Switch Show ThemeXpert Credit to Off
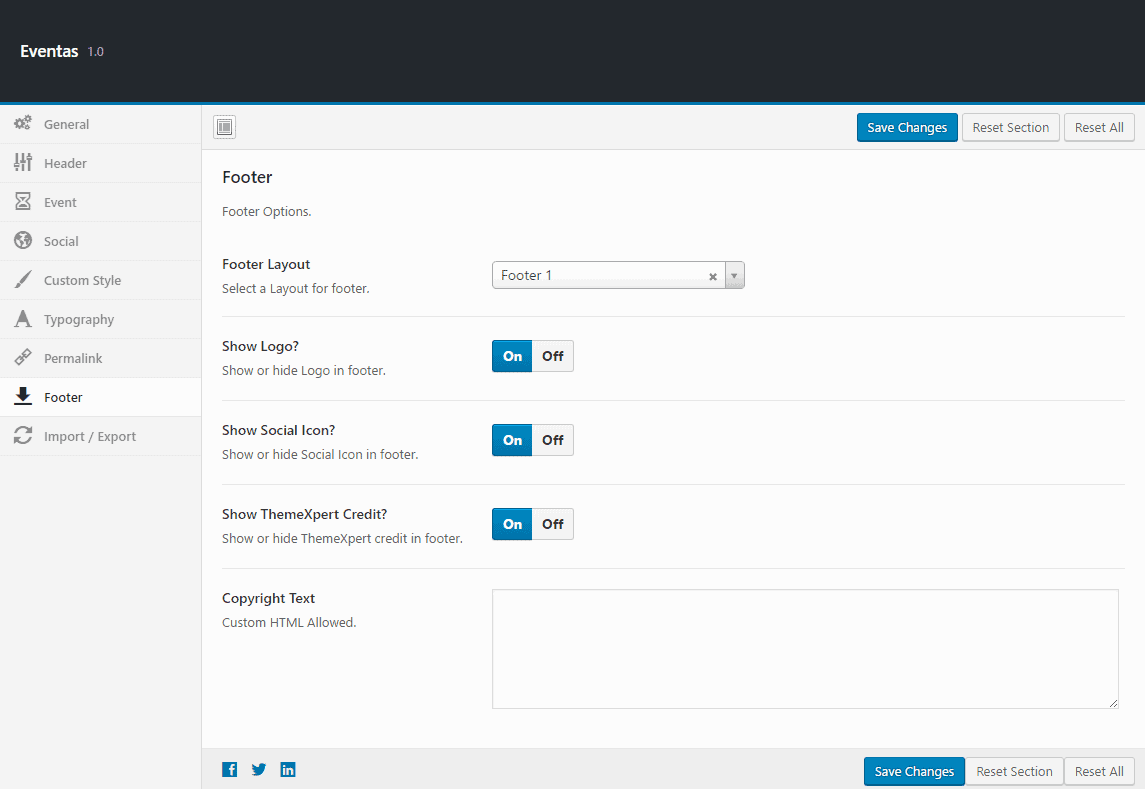The width and height of the screenshot is (1145, 789). point(553,523)
